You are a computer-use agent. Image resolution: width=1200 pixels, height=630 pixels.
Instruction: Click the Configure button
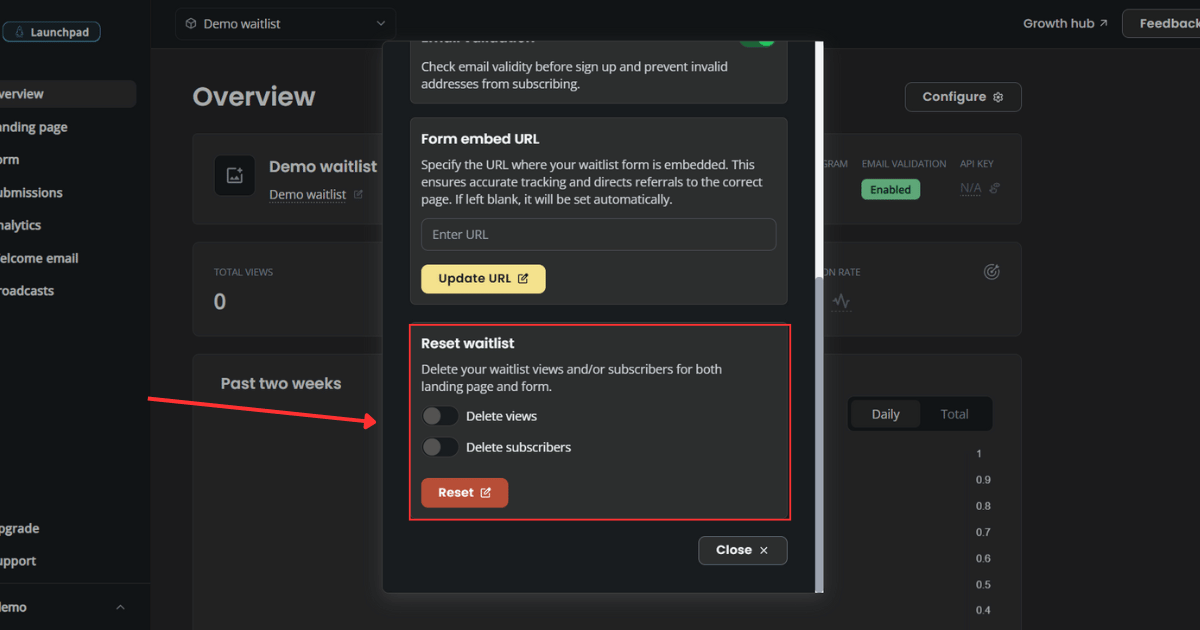point(963,97)
